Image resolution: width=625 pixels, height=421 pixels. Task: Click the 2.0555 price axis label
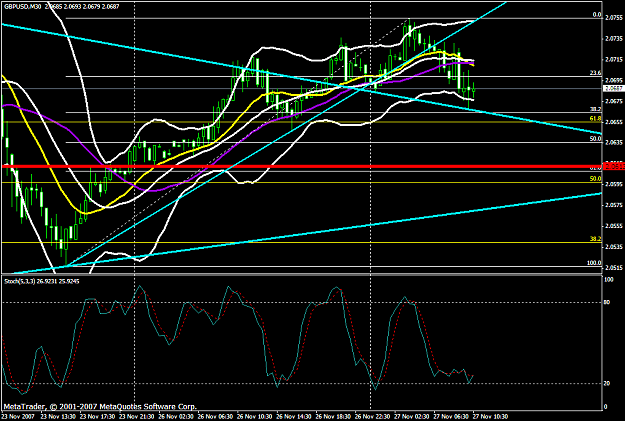click(614, 226)
